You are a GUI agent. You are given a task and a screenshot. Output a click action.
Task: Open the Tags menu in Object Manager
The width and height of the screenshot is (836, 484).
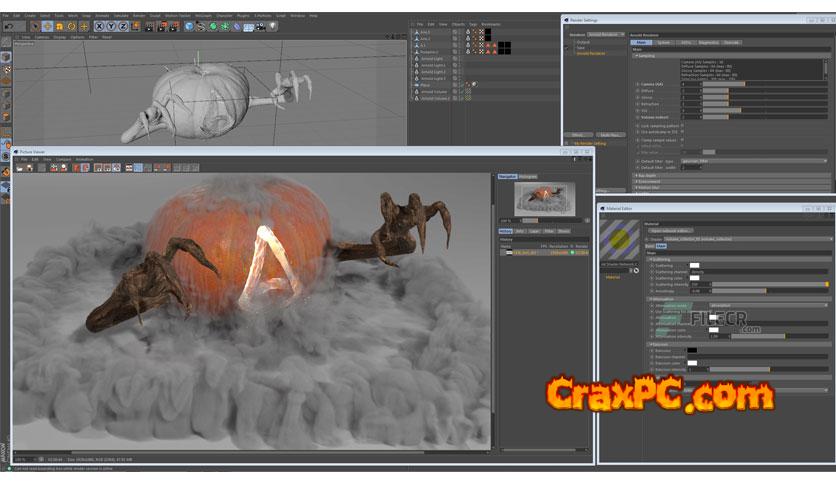pyautogui.click(x=473, y=25)
